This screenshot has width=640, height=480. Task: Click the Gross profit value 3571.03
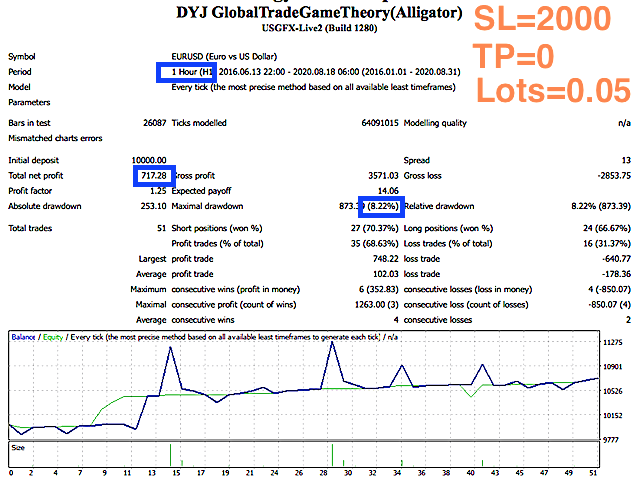[383, 176]
